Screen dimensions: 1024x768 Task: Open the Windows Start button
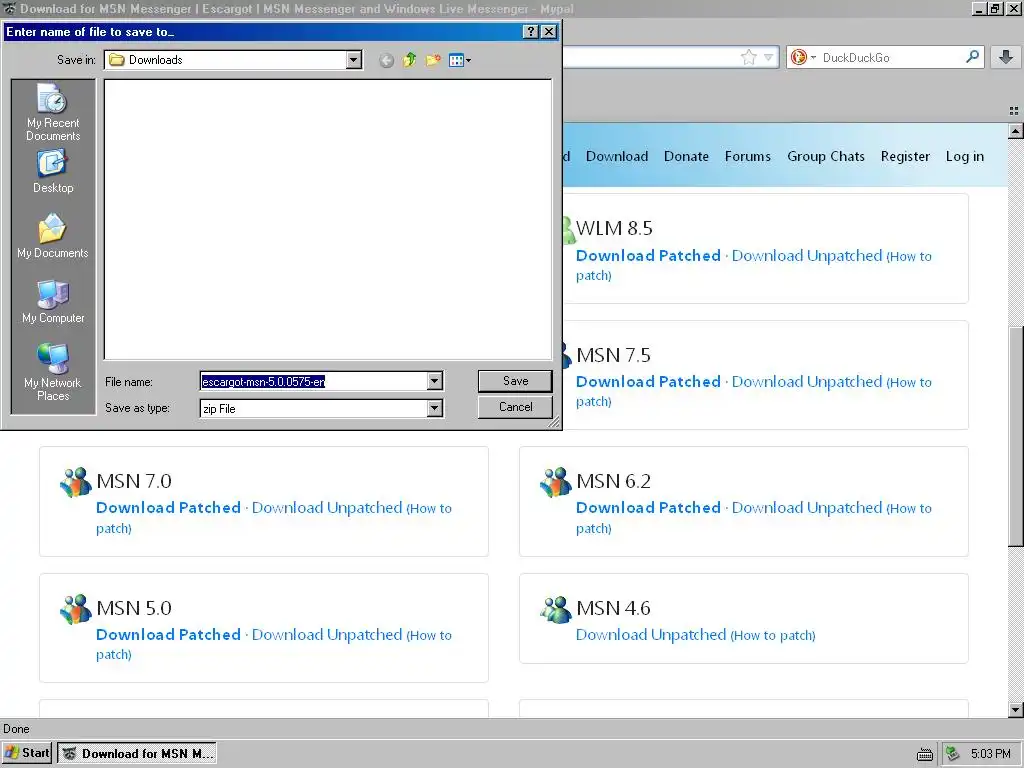pos(27,753)
